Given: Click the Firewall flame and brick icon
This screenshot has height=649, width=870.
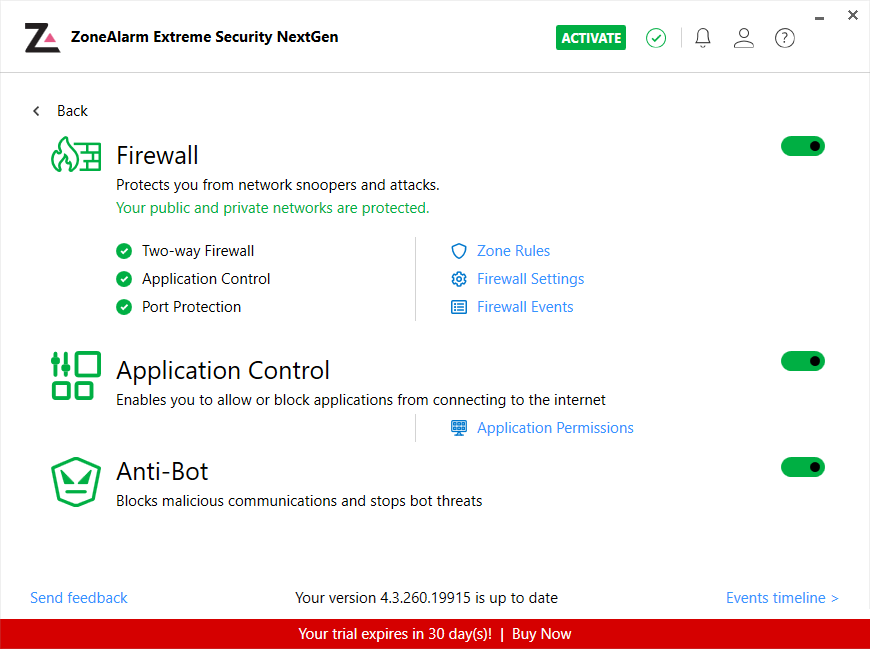Looking at the screenshot, I should tap(76, 156).
